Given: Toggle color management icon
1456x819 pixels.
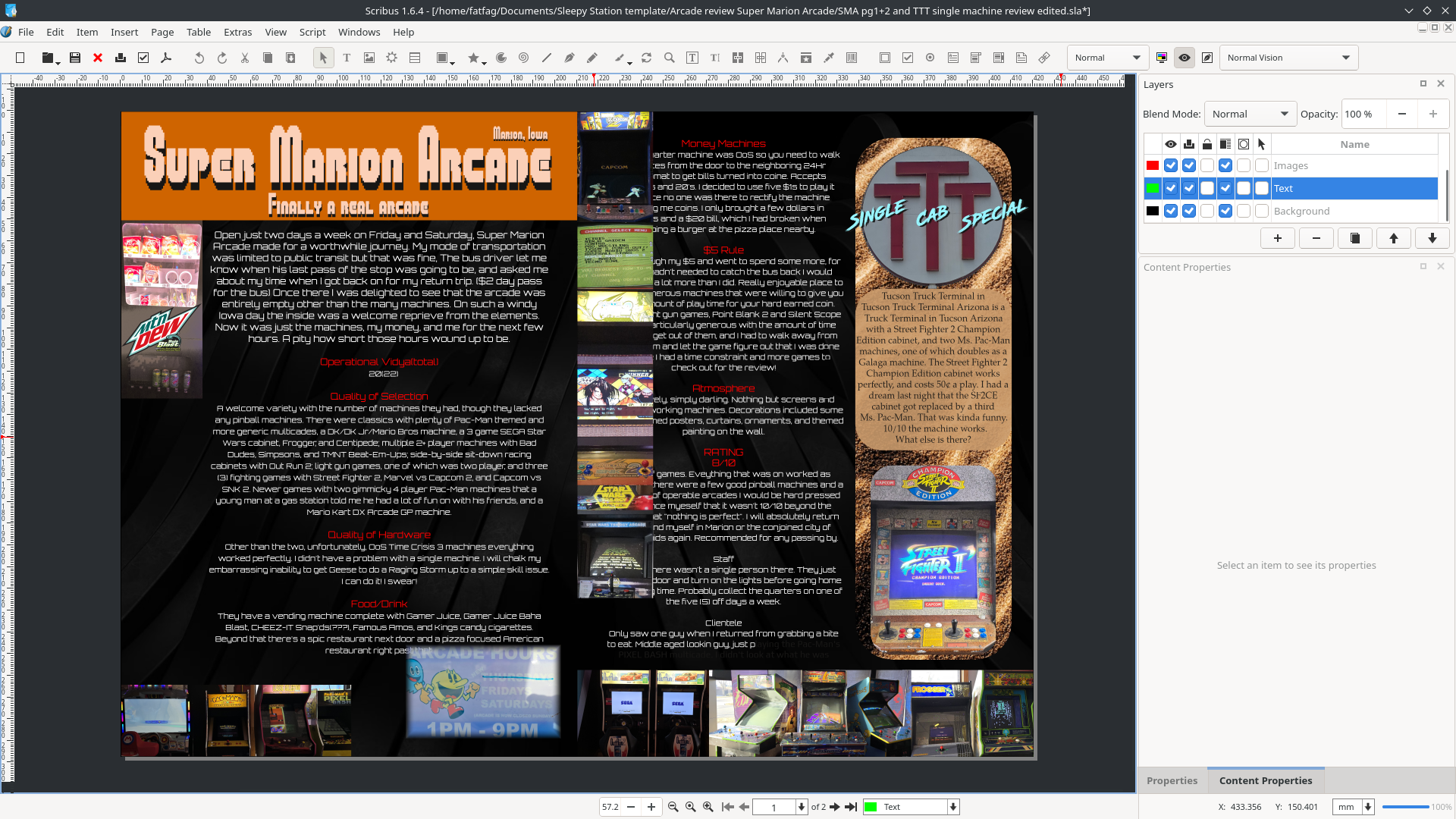Looking at the screenshot, I should tap(1161, 58).
